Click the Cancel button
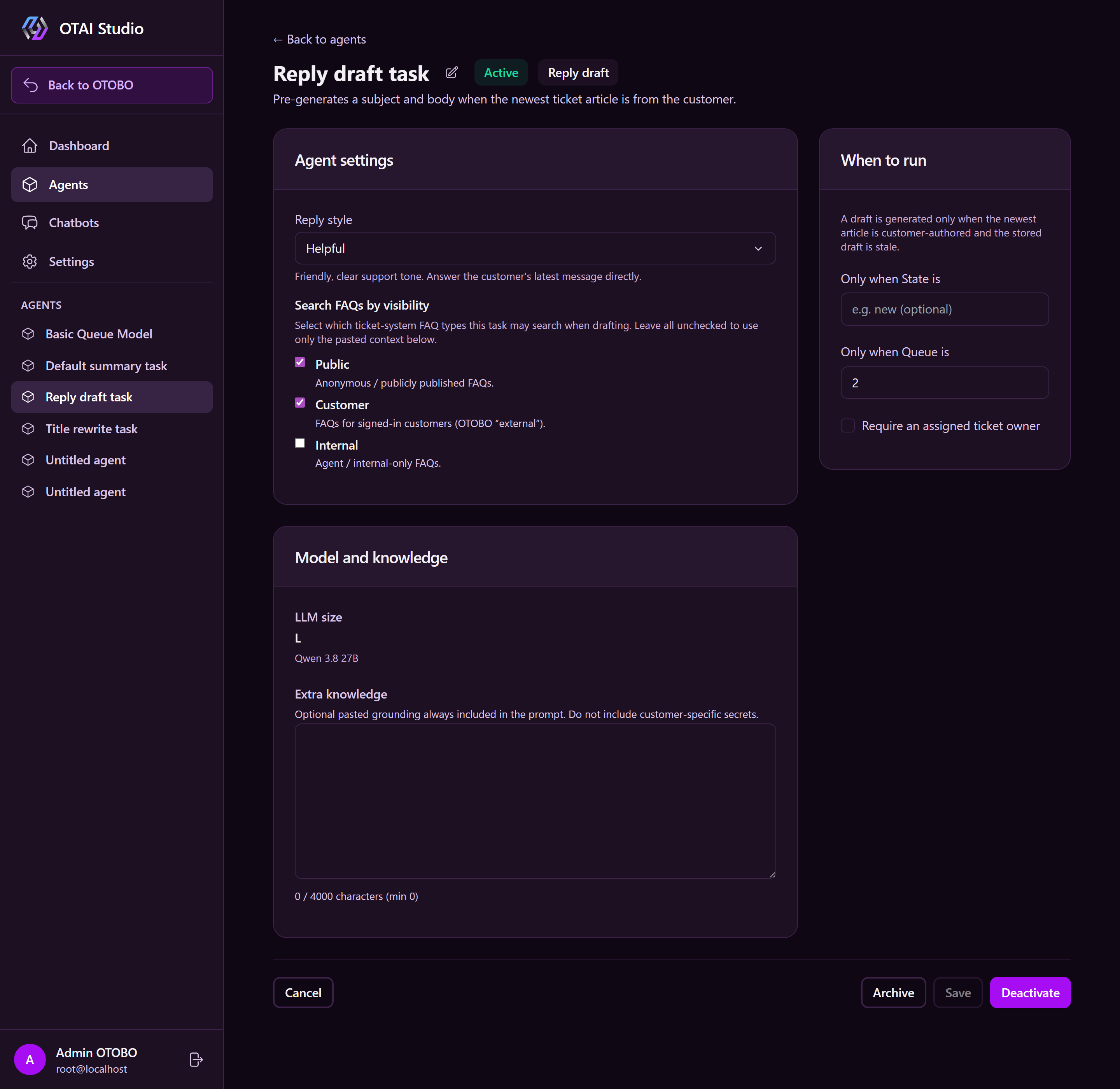This screenshot has height=1089, width=1120. pyautogui.click(x=303, y=993)
